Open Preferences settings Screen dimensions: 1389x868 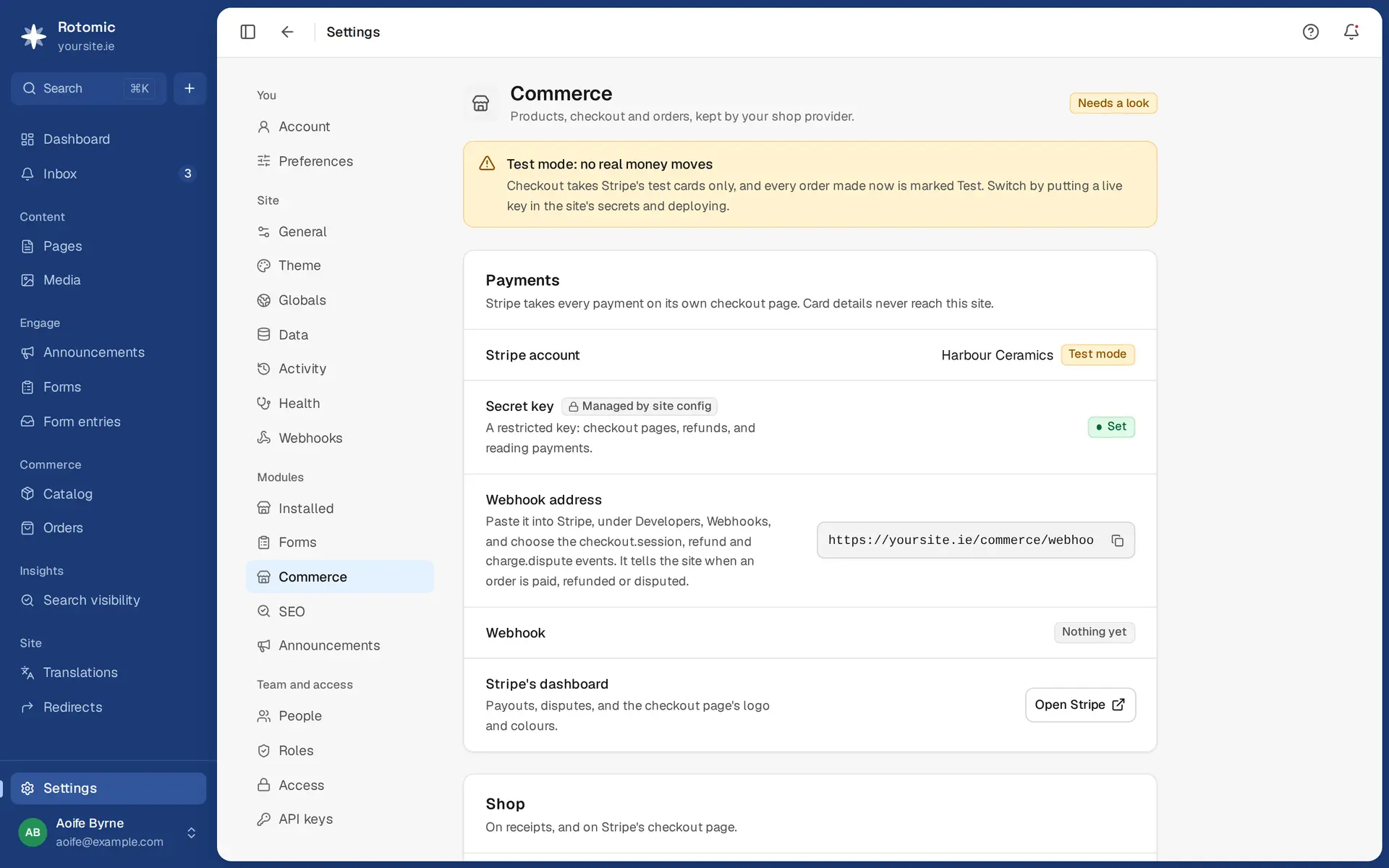340,161
